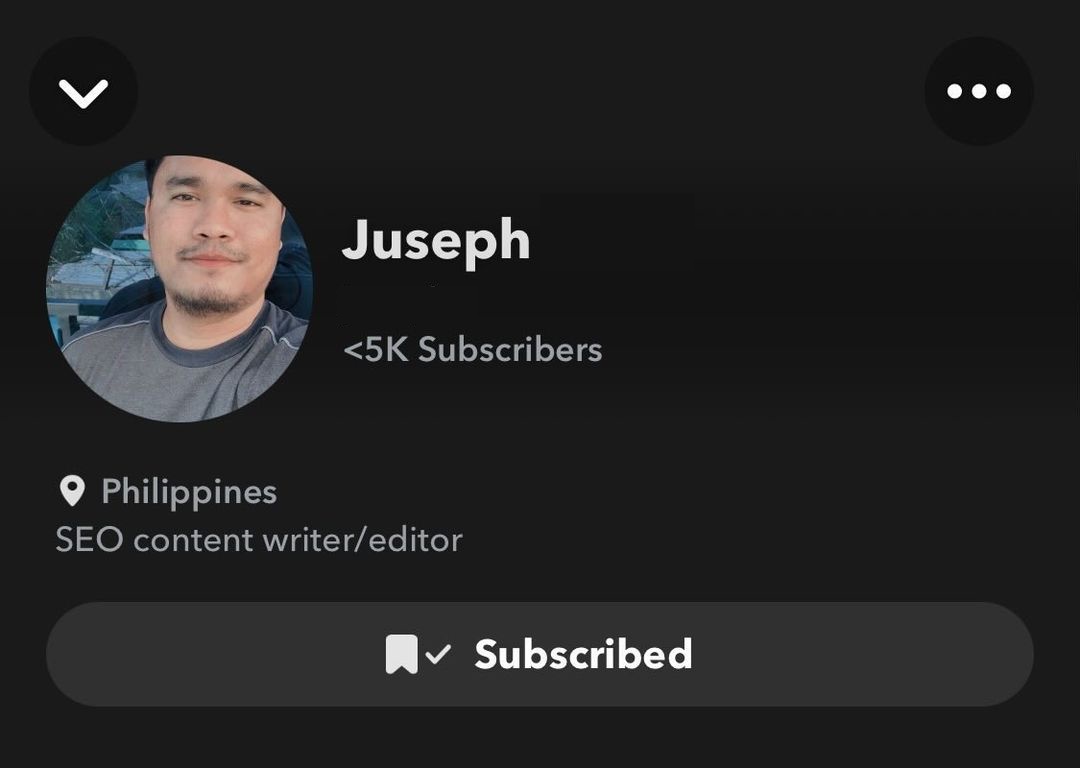
Task: Click the middle dot of the options menu
Action: coord(979,91)
